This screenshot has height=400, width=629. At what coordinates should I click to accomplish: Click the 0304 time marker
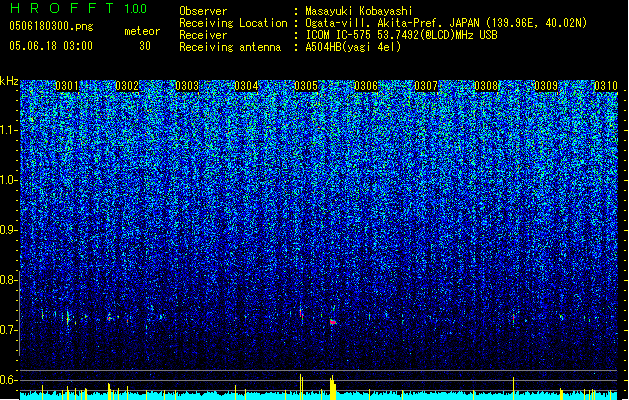click(246, 86)
